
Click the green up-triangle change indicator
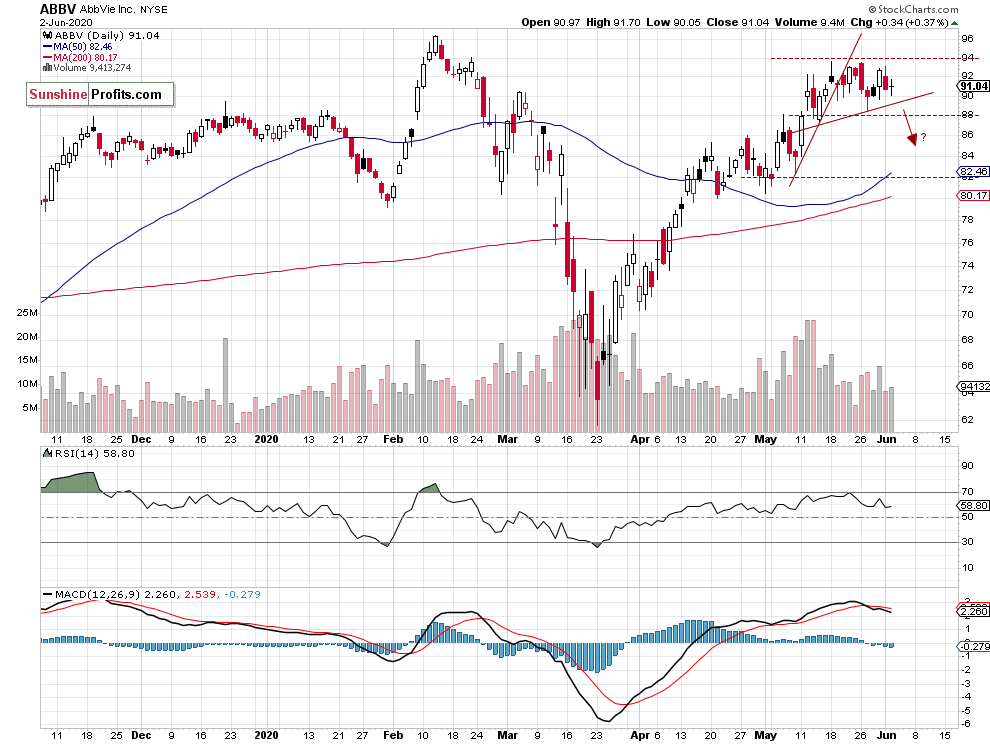pyautogui.click(x=955, y=23)
